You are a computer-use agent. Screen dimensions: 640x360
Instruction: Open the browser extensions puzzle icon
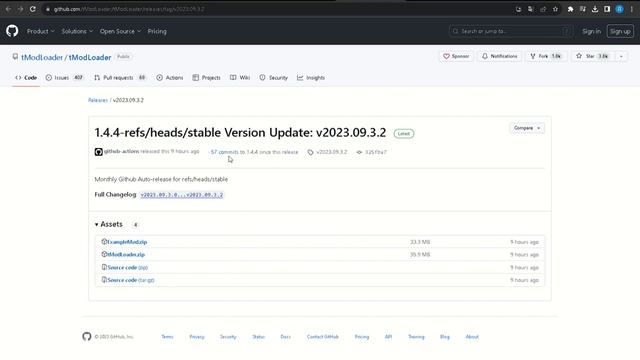point(570,9)
